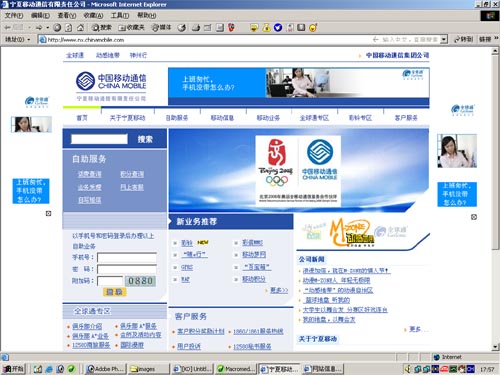
Task: Click the page vertical scrollbar thumb
Action: (495, 153)
